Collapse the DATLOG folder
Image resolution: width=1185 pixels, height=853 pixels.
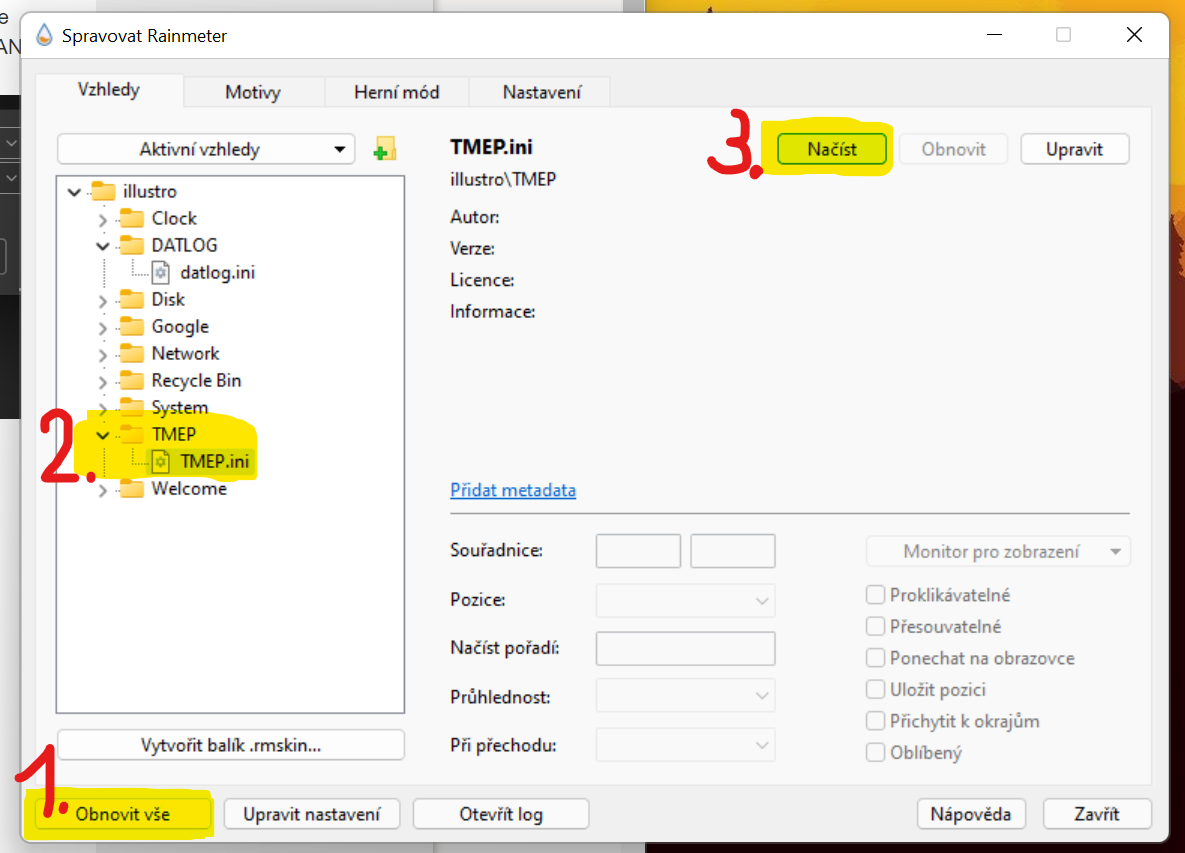point(103,246)
